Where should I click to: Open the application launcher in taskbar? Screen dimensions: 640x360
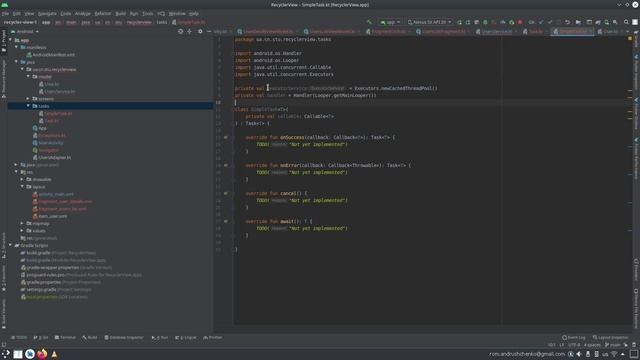click(x=6, y=354)
